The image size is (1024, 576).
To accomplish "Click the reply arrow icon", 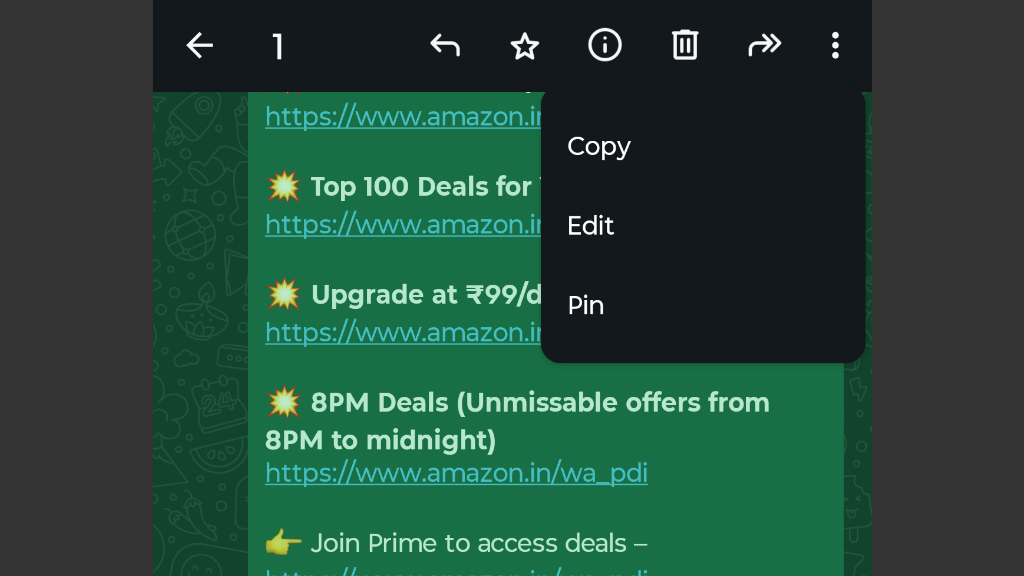I will point(445,46).
